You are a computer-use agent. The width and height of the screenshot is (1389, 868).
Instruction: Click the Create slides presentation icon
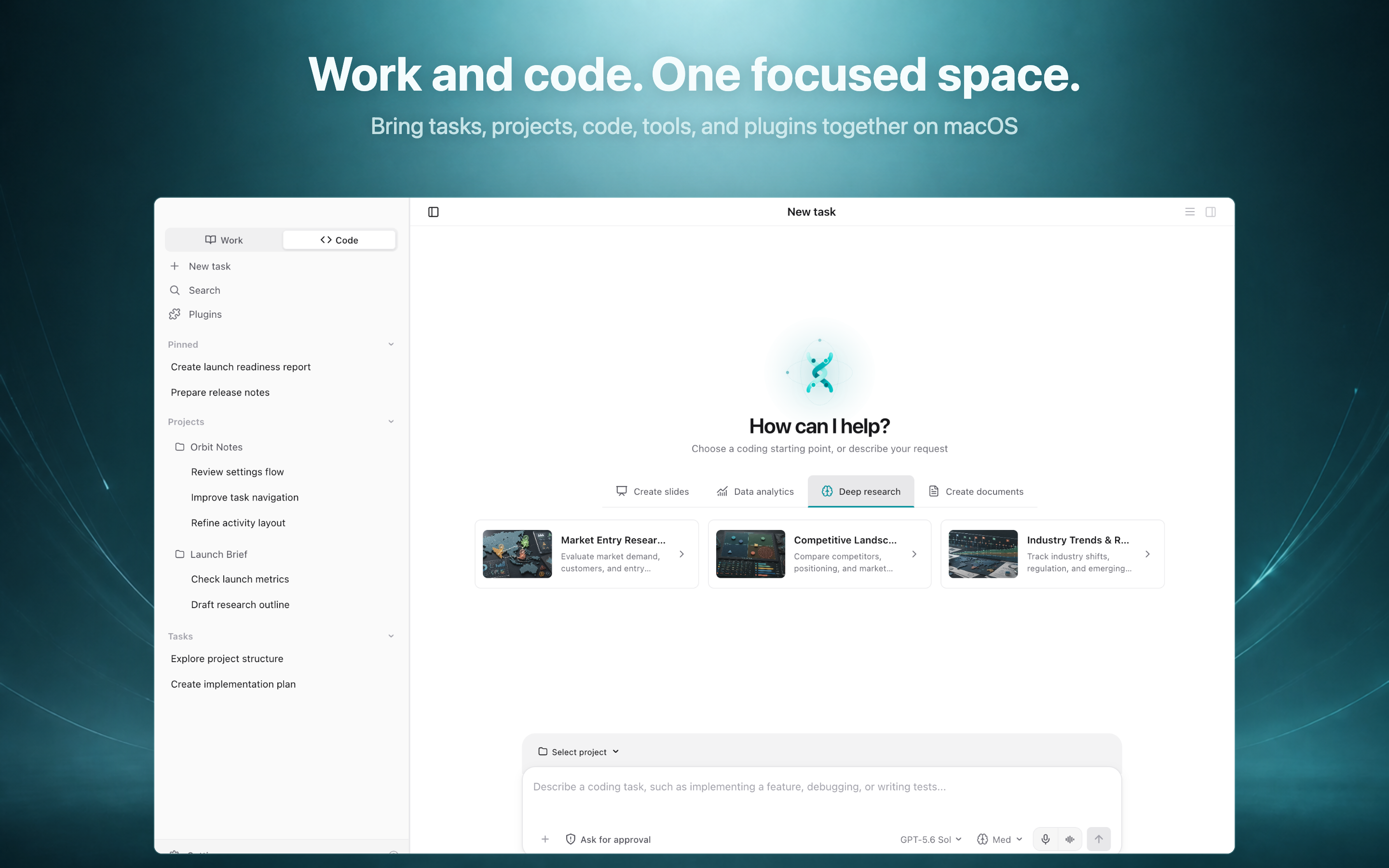tap(622, 491)
